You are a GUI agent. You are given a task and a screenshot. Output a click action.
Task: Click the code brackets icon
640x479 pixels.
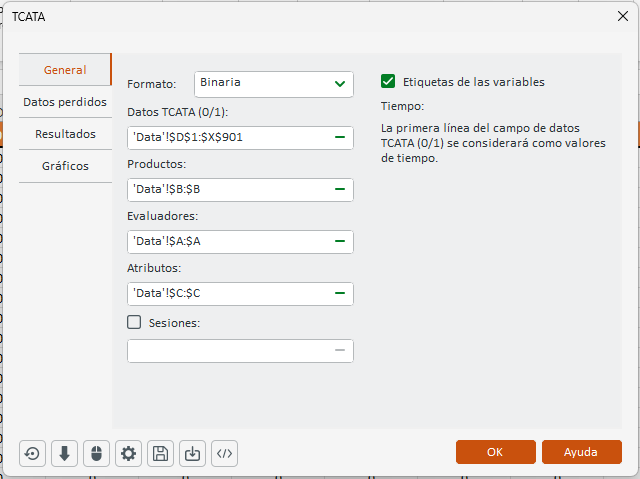click(224, 453)
